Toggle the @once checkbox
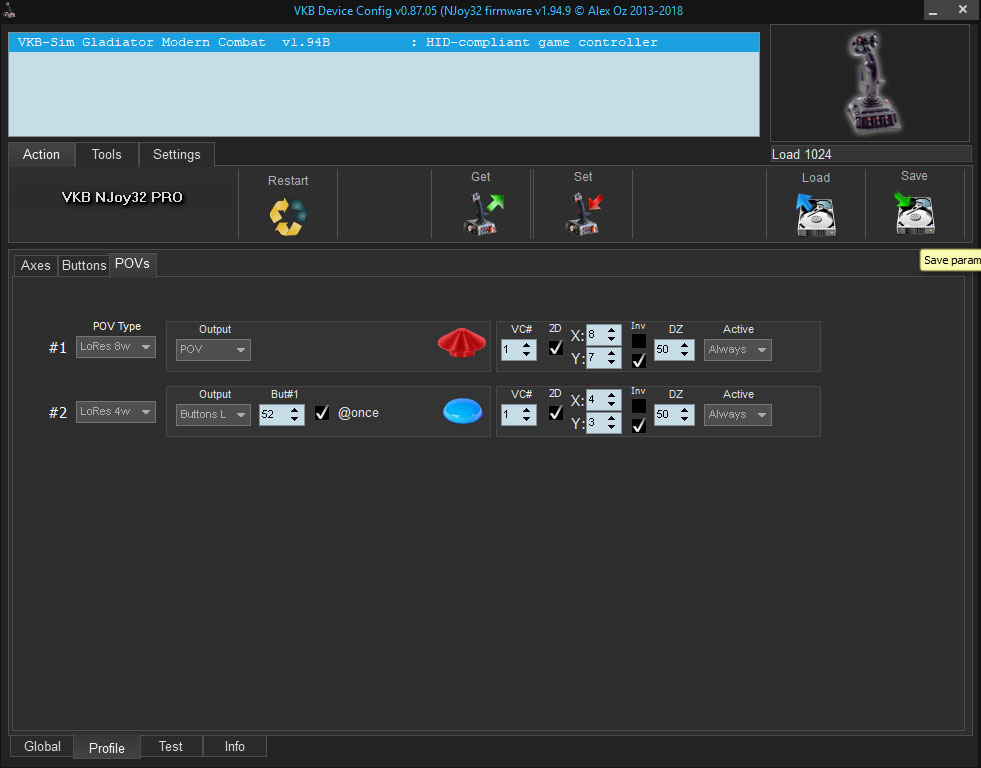Viewport: 981px width, 768px height. click(x=322, y=413)
